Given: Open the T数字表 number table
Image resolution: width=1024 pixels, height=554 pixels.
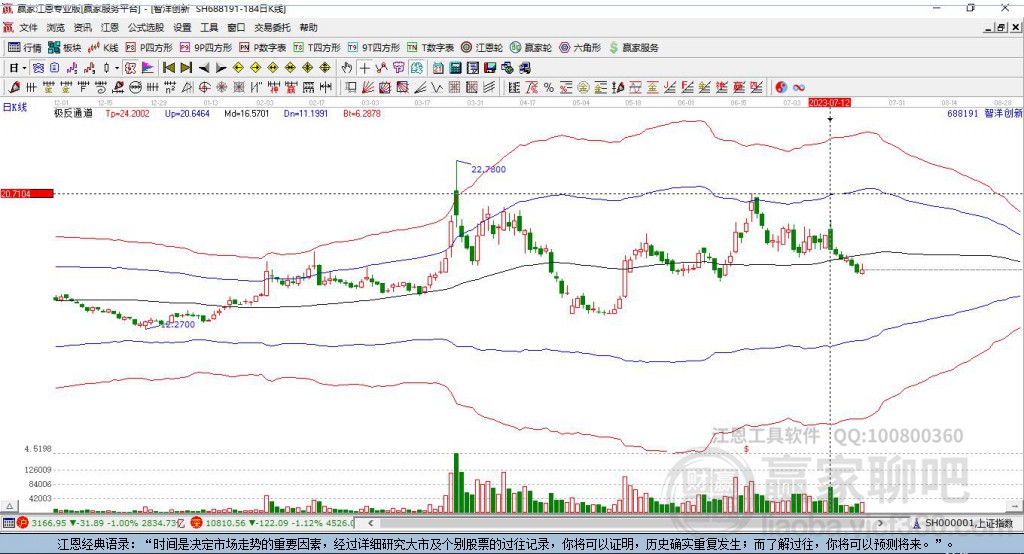Looking at the screenshot, I should (430, 47).
